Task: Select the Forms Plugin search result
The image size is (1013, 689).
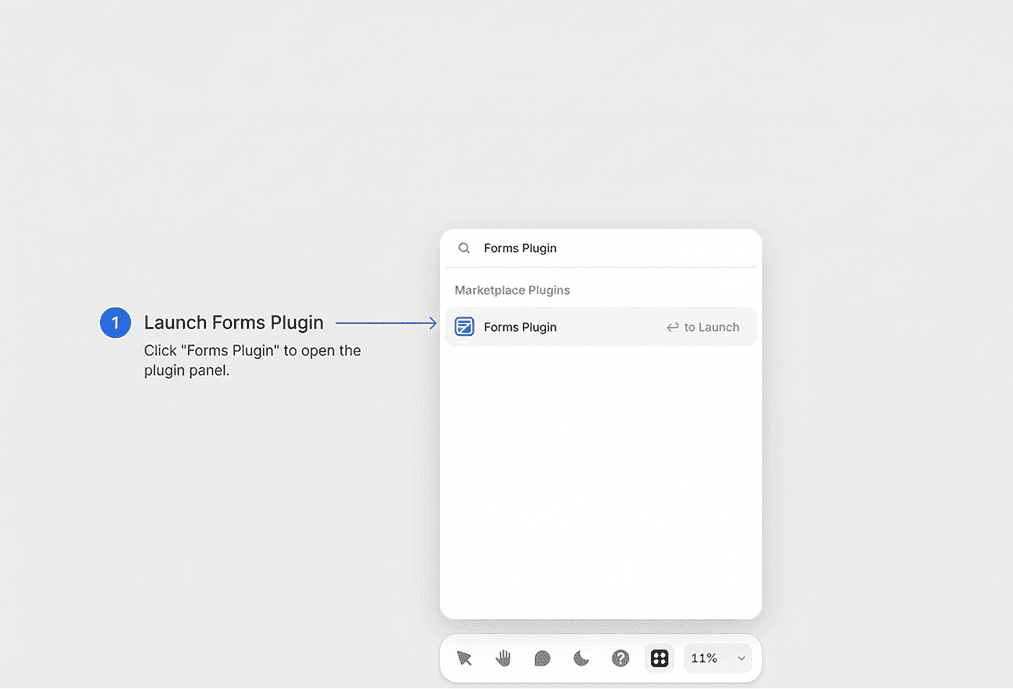Action: (540, 326)
